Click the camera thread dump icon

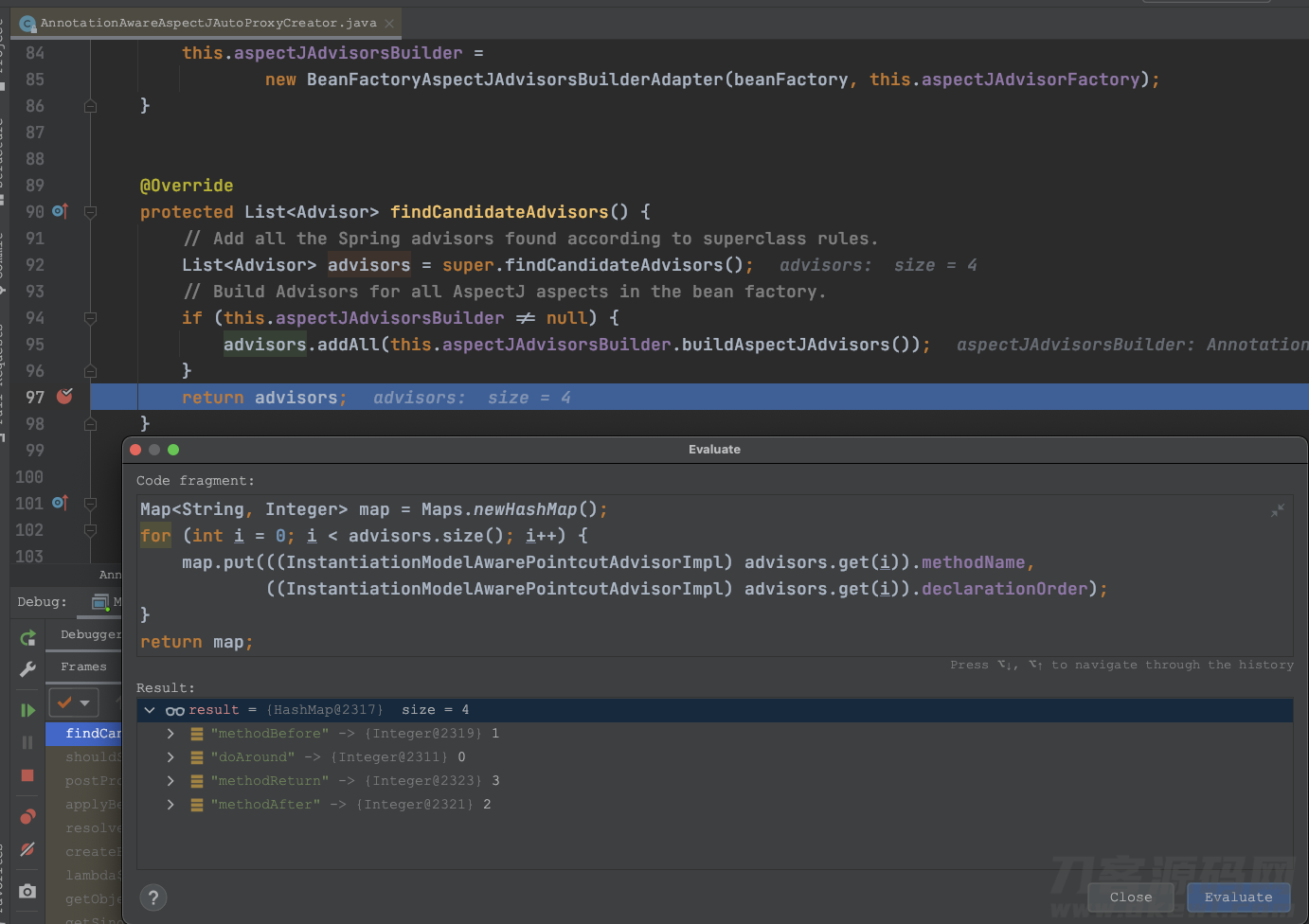(x=27, y=891)
